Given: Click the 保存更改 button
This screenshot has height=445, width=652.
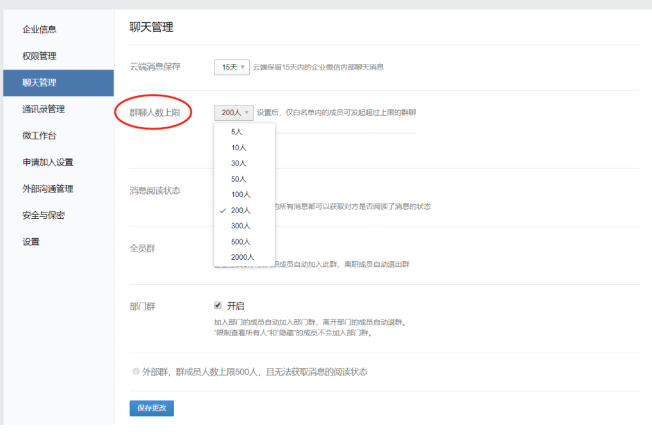Looking at the screenshot, I should coord(151,407).
